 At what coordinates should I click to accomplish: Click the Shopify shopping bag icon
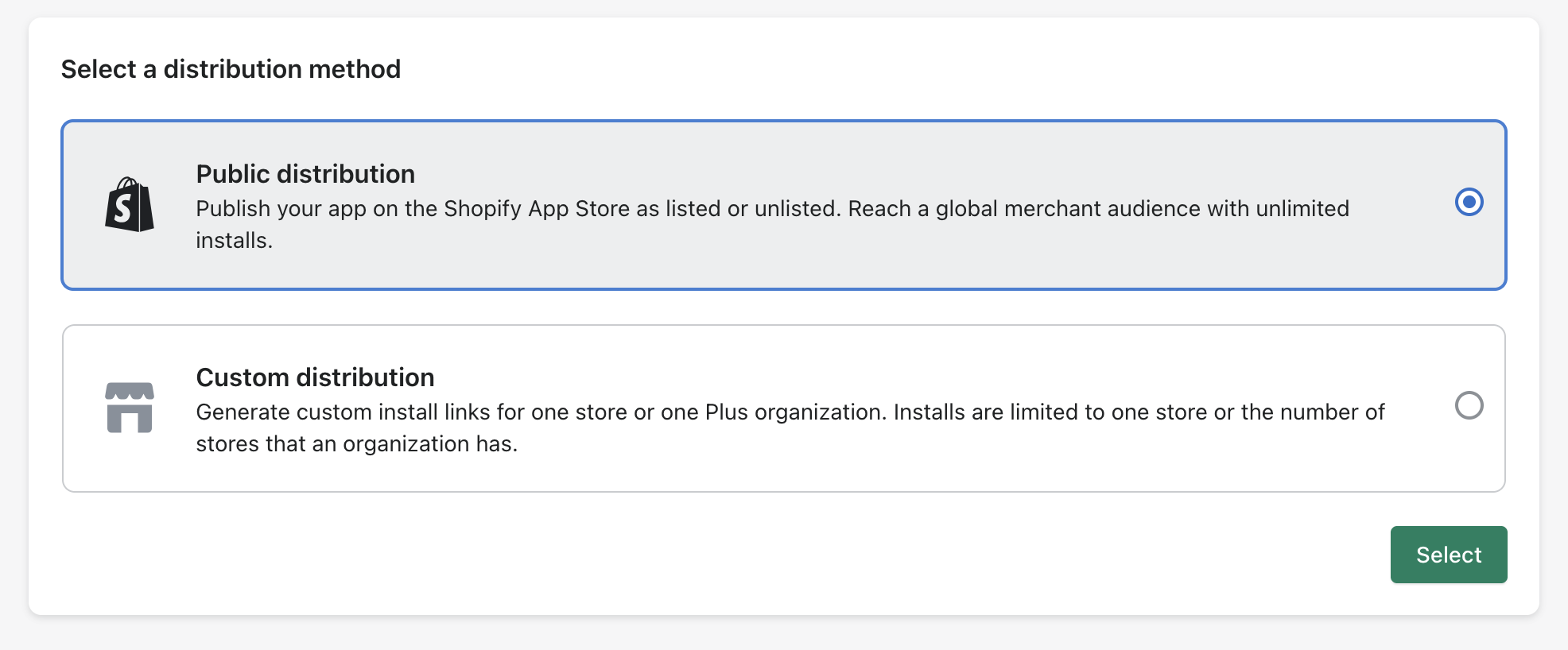130,205
